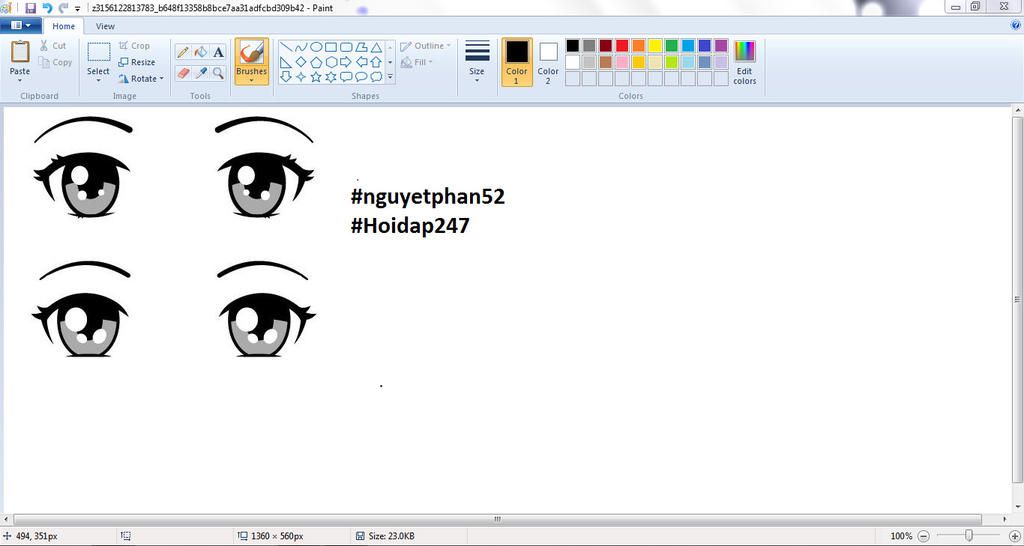The width and height of the screenshot is (1024, 546).
Task: Choose the Line shape
Action: click(x=286, y=47)
